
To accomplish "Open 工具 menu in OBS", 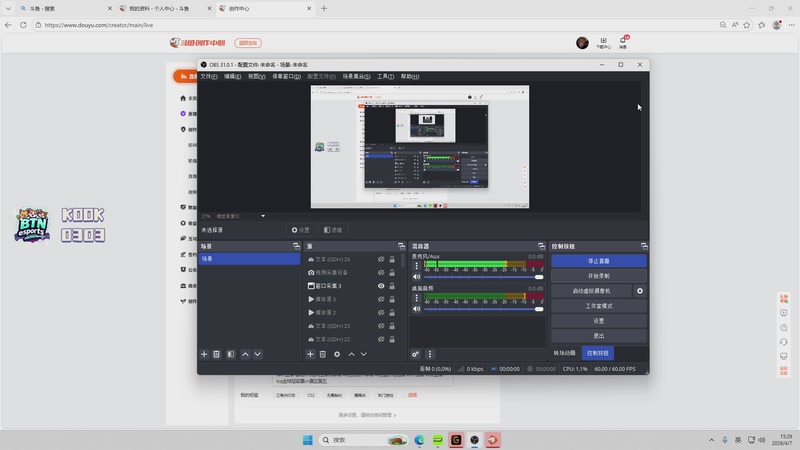I will click(385, 77).
